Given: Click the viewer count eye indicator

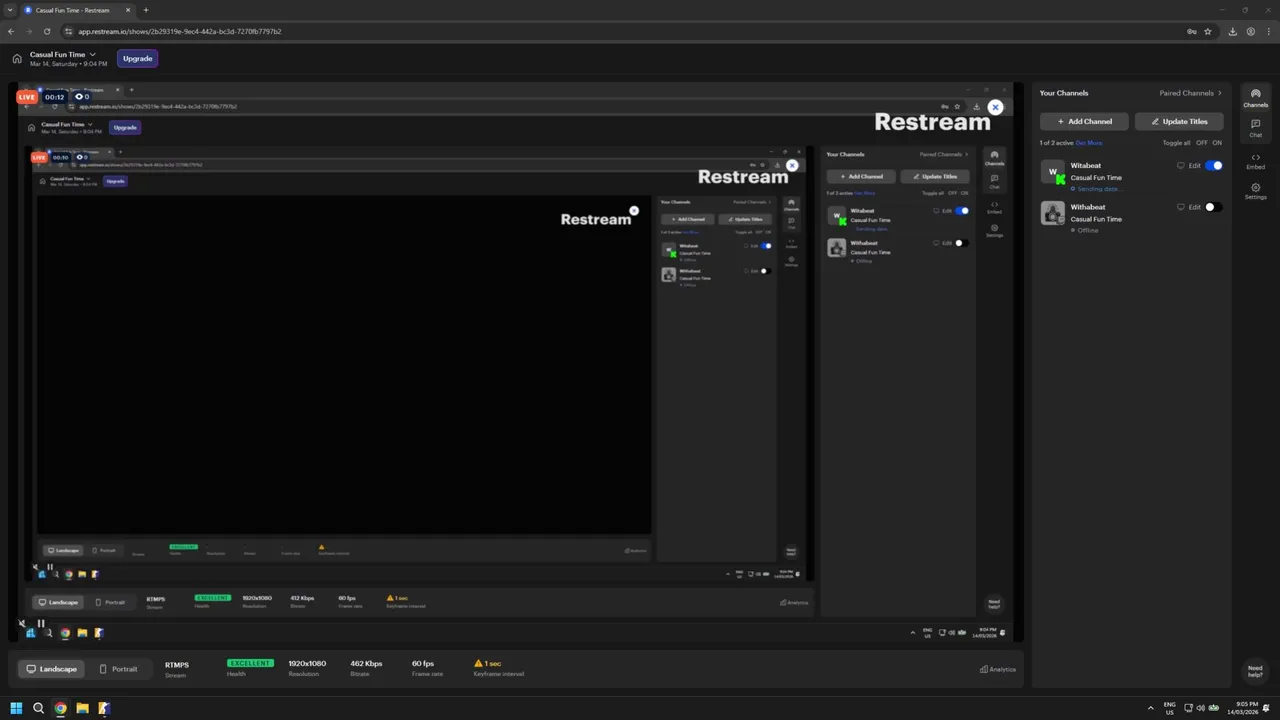Looking at the screenshot, I should (83, 97).
